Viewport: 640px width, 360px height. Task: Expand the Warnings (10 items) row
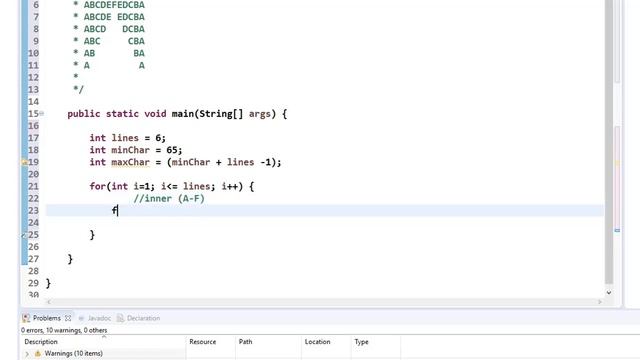pos(27,353)
